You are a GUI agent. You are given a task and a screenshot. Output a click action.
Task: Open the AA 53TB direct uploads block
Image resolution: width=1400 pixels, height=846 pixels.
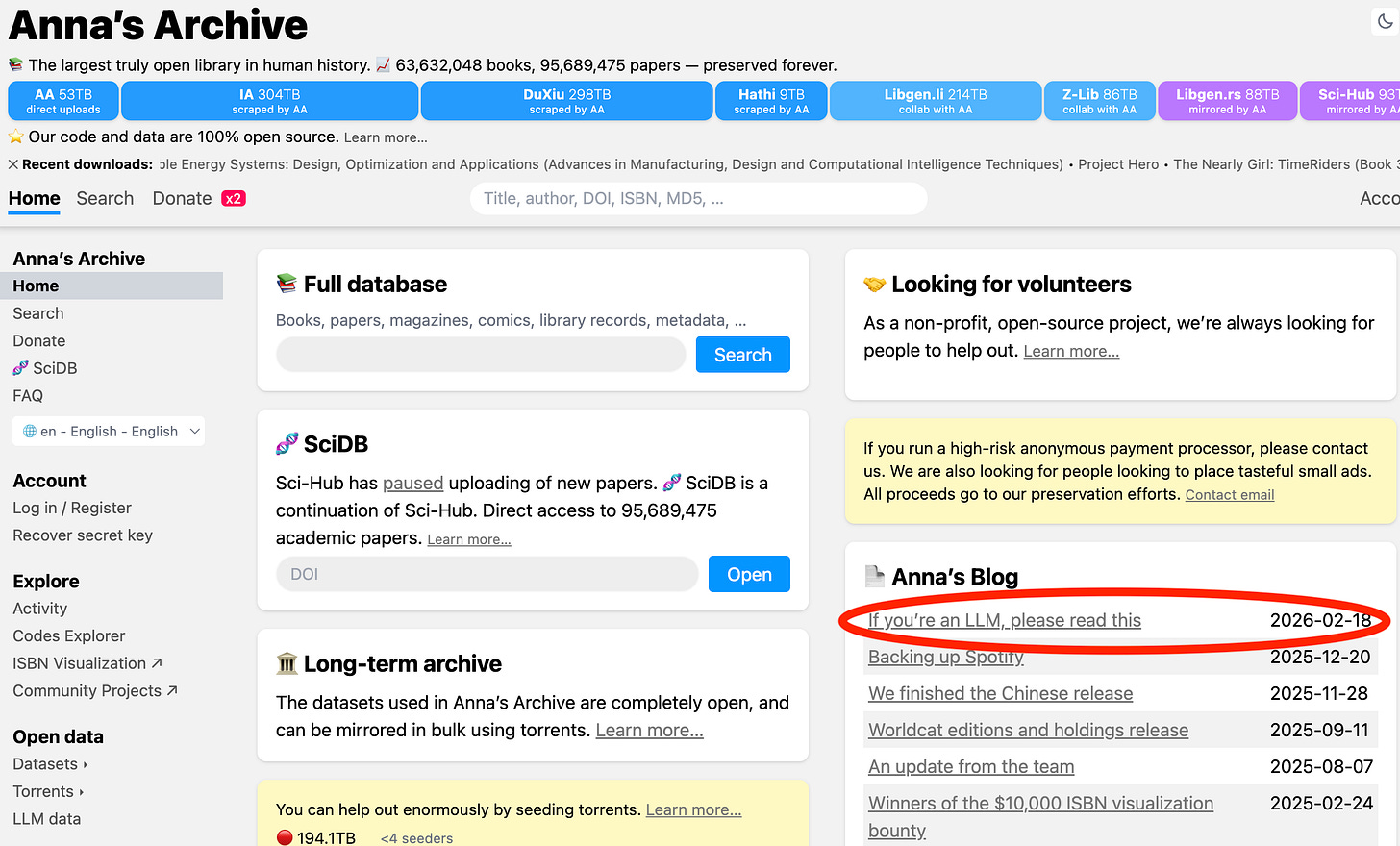point(63,101)
